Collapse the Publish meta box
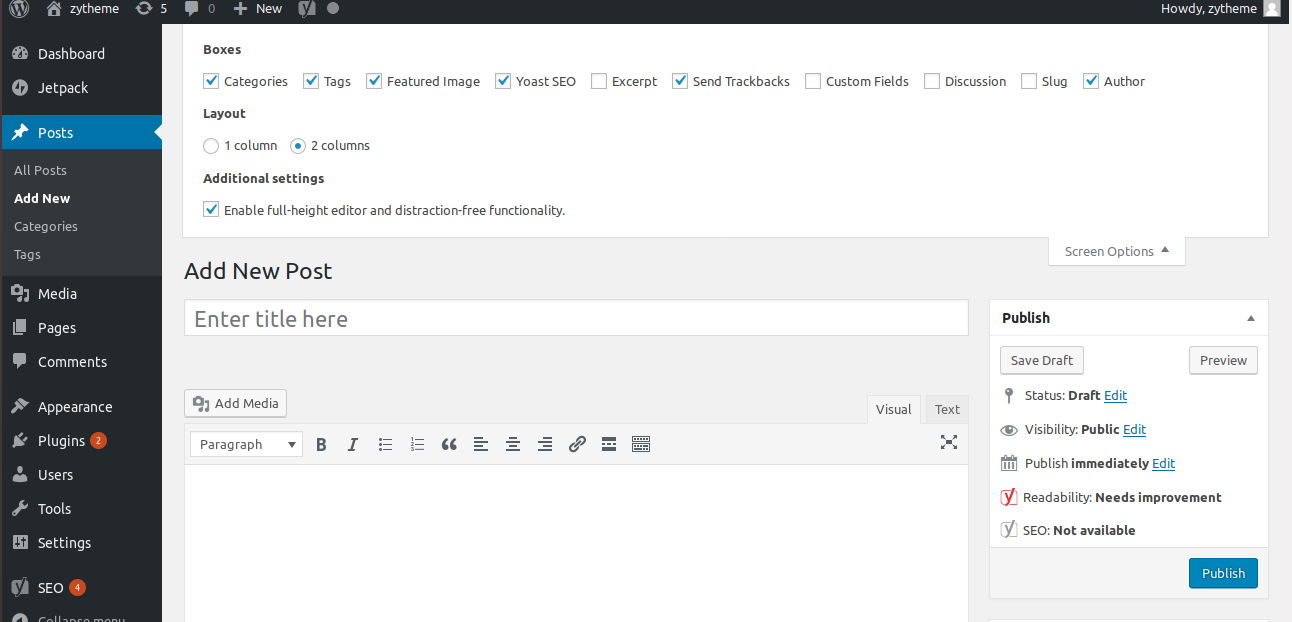This screenshot has width=1292, height=622. (1250, 318)
